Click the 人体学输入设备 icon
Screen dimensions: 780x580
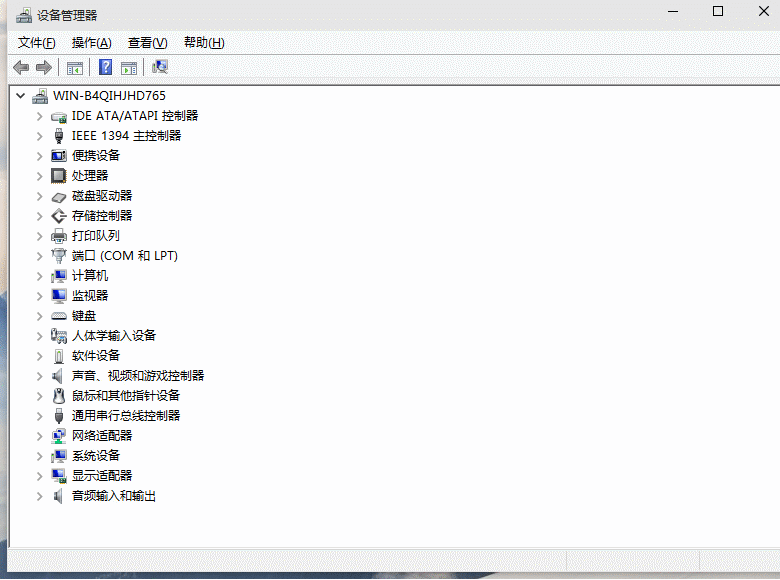[x=59, y=336]
